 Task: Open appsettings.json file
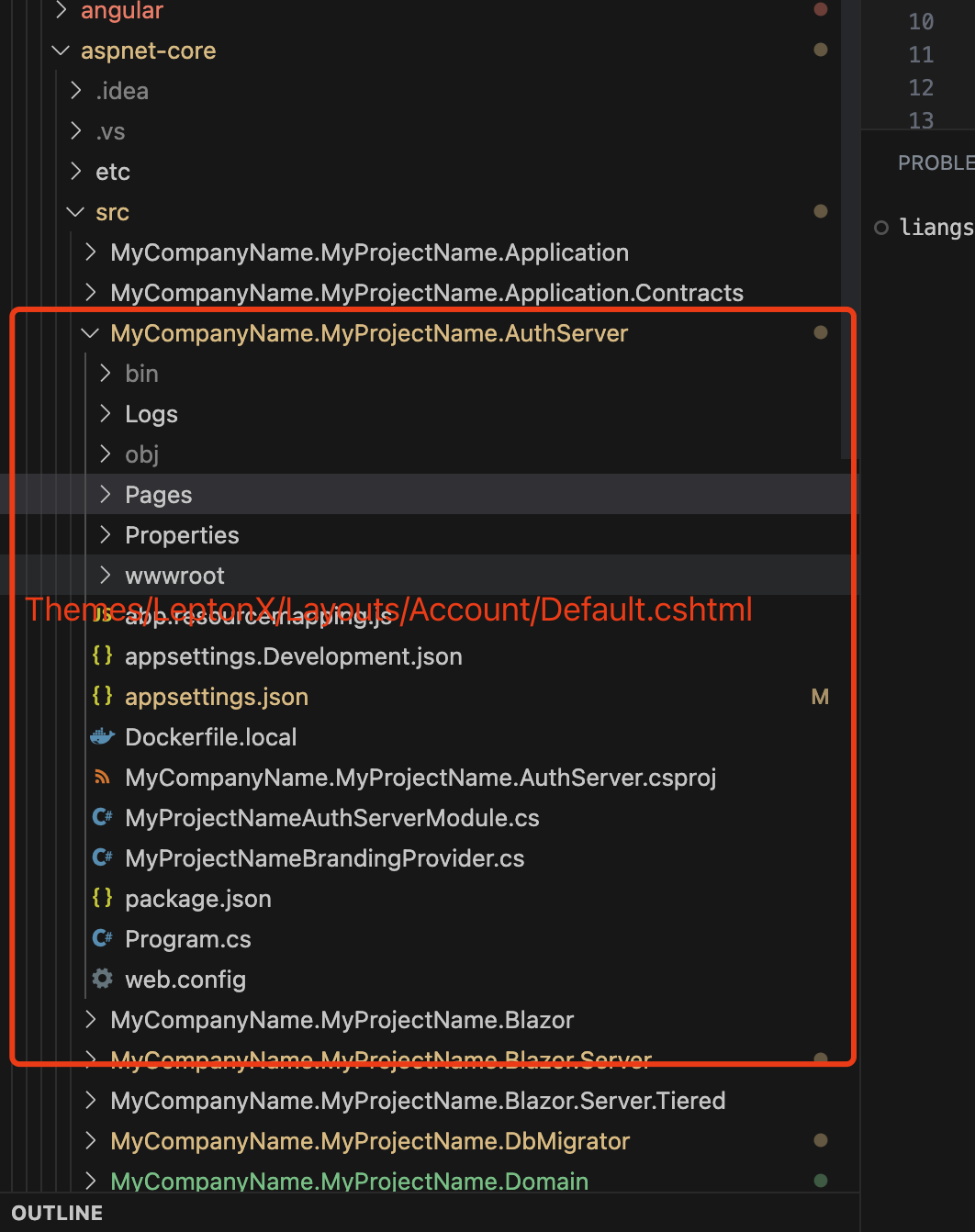click(x=217, y=697)
